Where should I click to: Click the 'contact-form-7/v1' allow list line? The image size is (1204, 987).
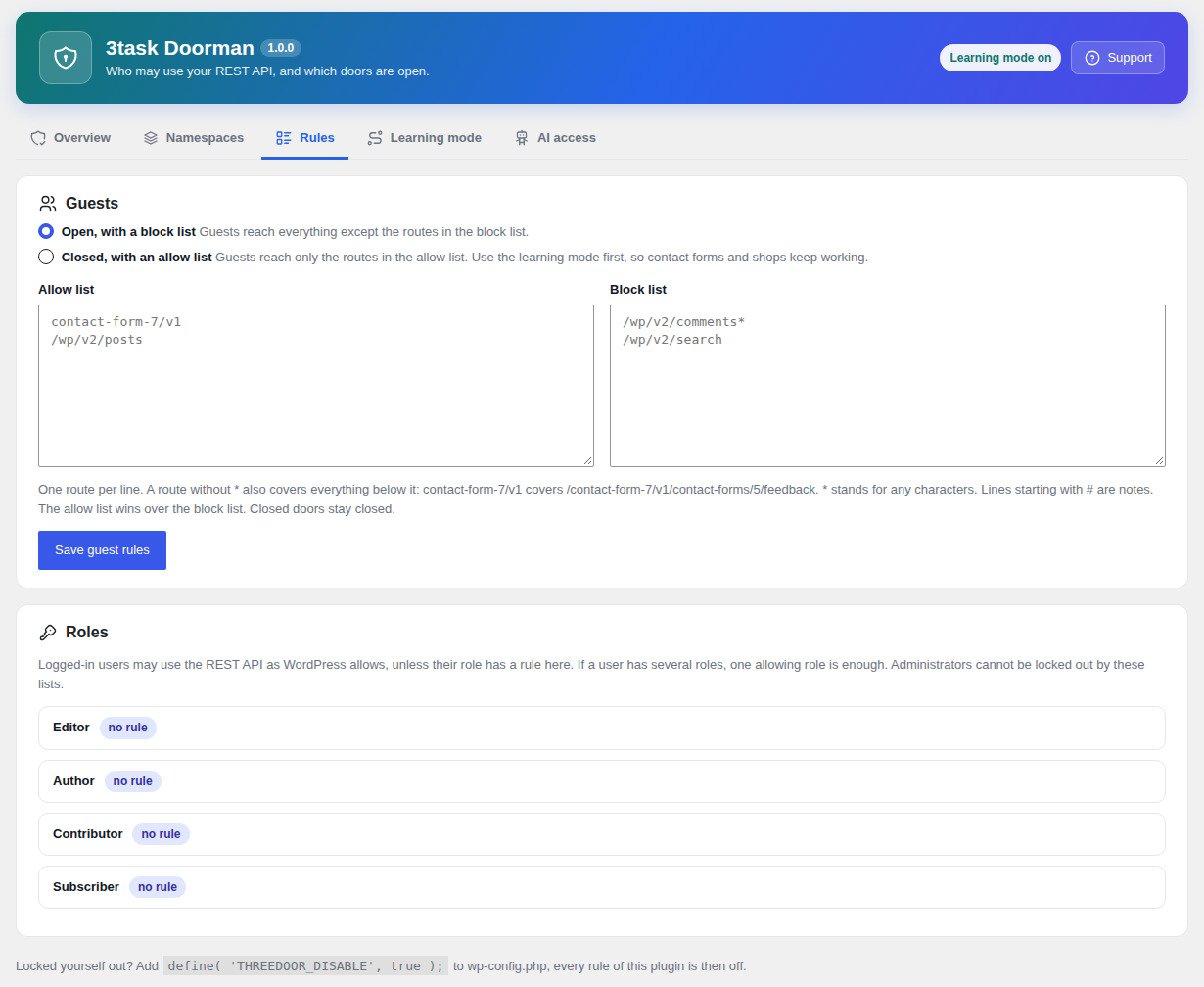116,322
